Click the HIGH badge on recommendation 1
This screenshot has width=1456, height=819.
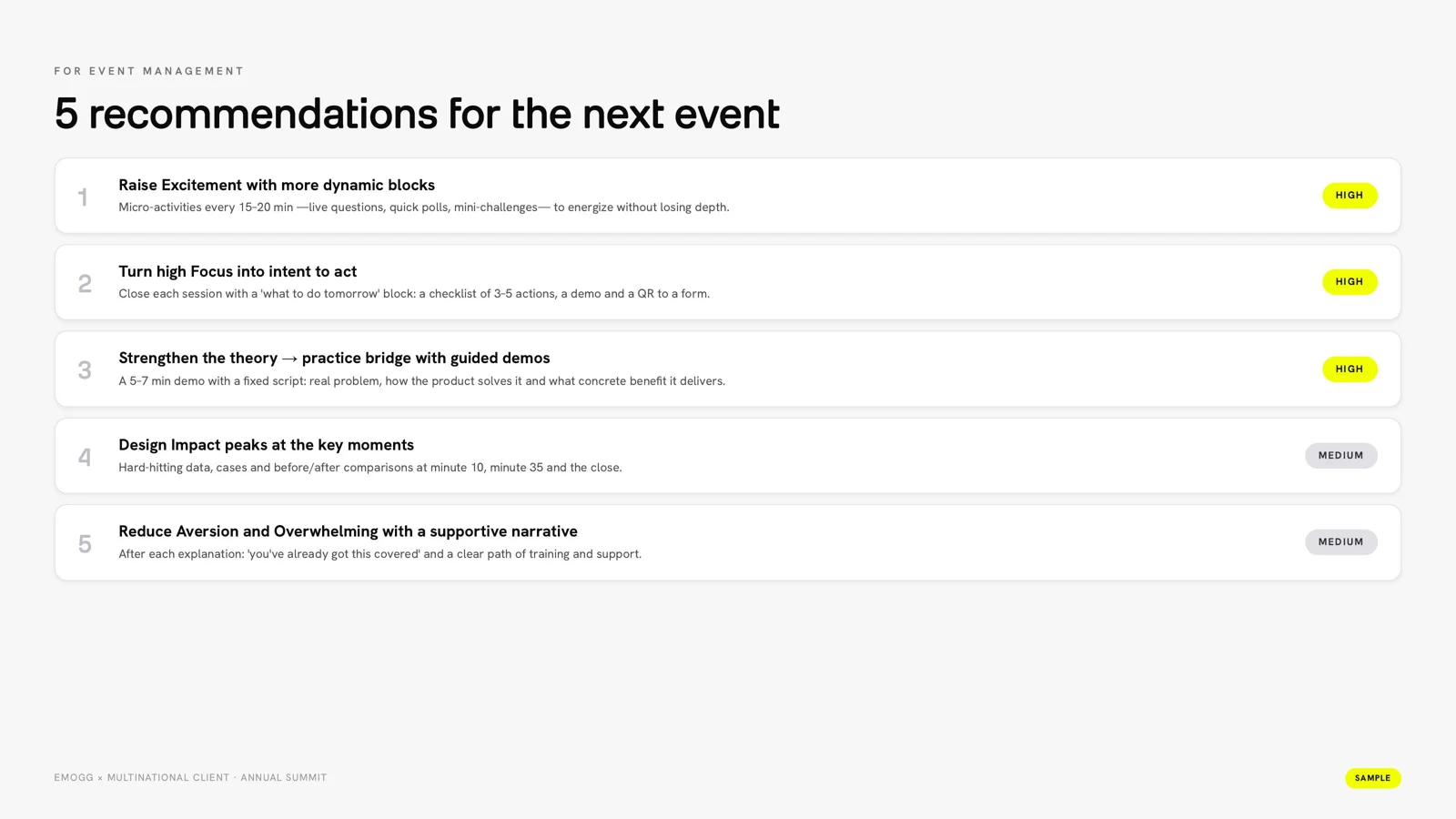pyautogui.click(x=1350, y=196)
